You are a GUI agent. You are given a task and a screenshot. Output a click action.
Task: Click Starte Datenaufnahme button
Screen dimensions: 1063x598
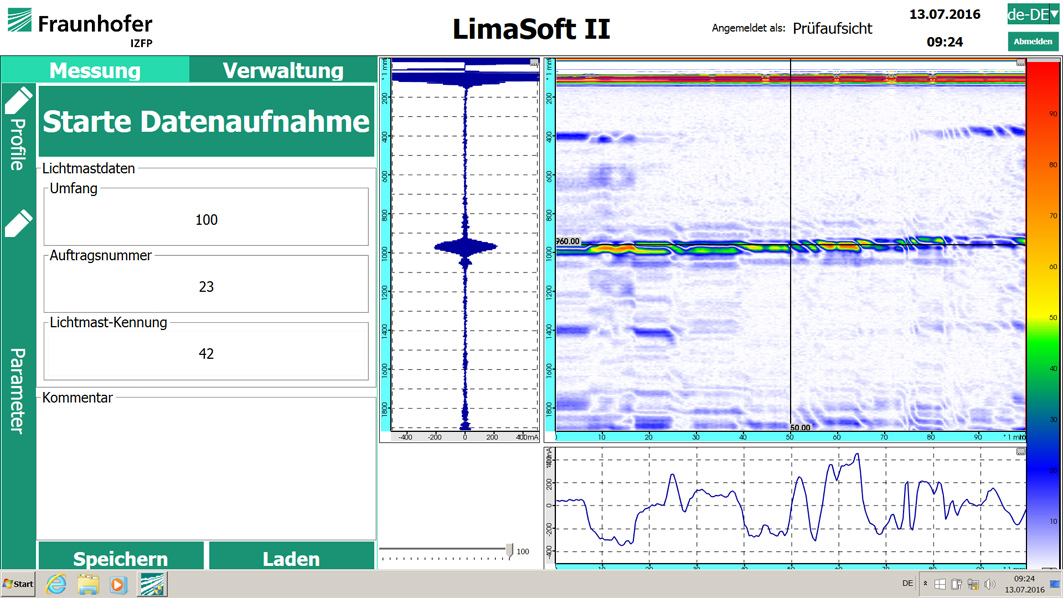[206, 121]
